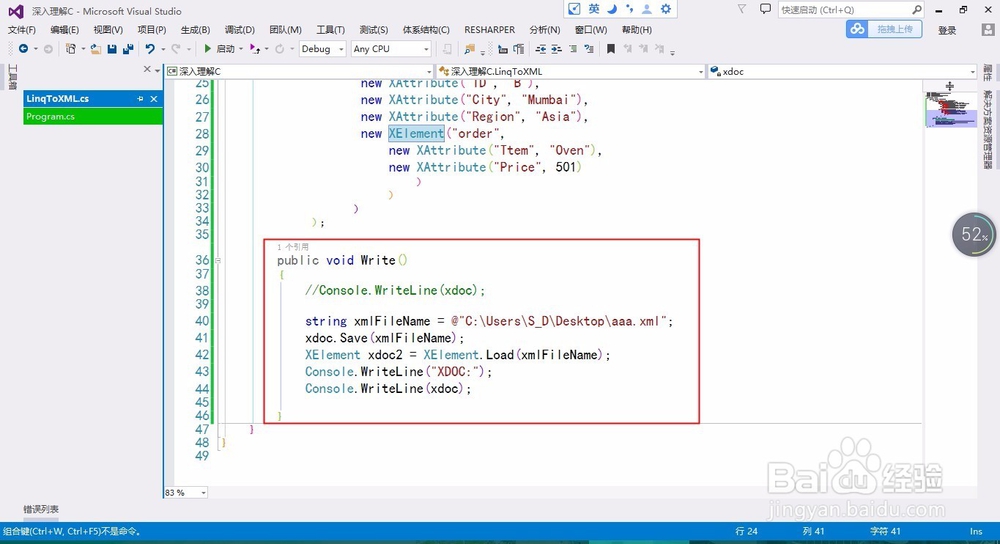Switch to the Program.cs tab
1000x544 pixels.
click(93, 116)
